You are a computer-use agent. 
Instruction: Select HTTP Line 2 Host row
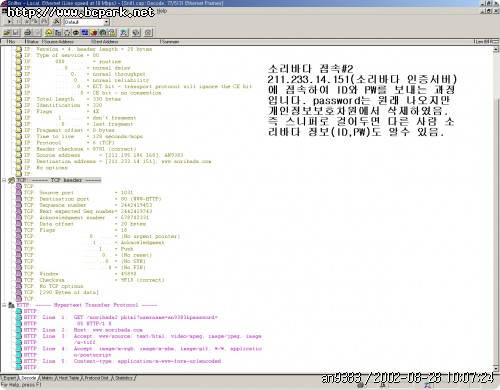coord(83,330)
